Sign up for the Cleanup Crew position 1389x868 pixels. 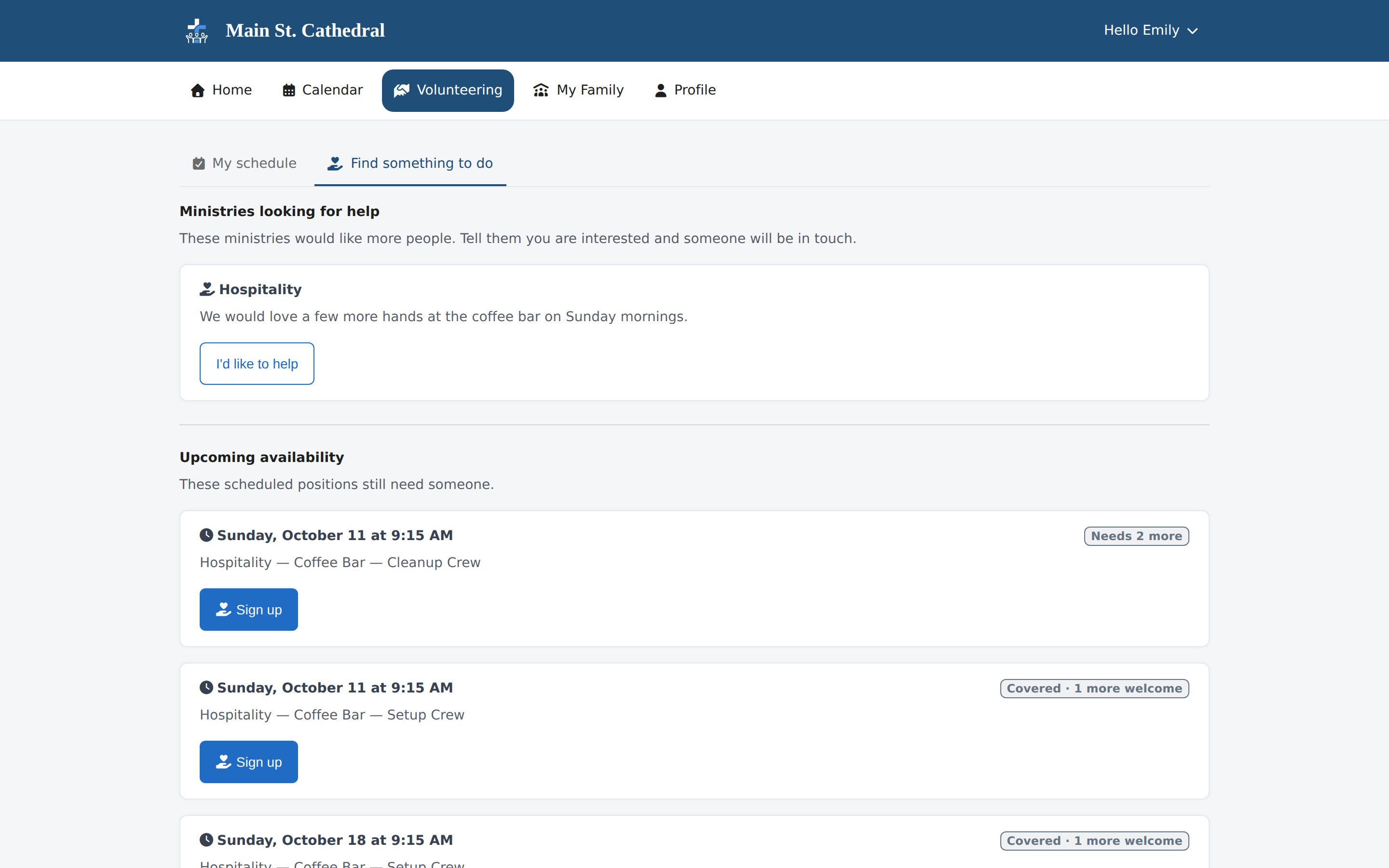point(248,610)
